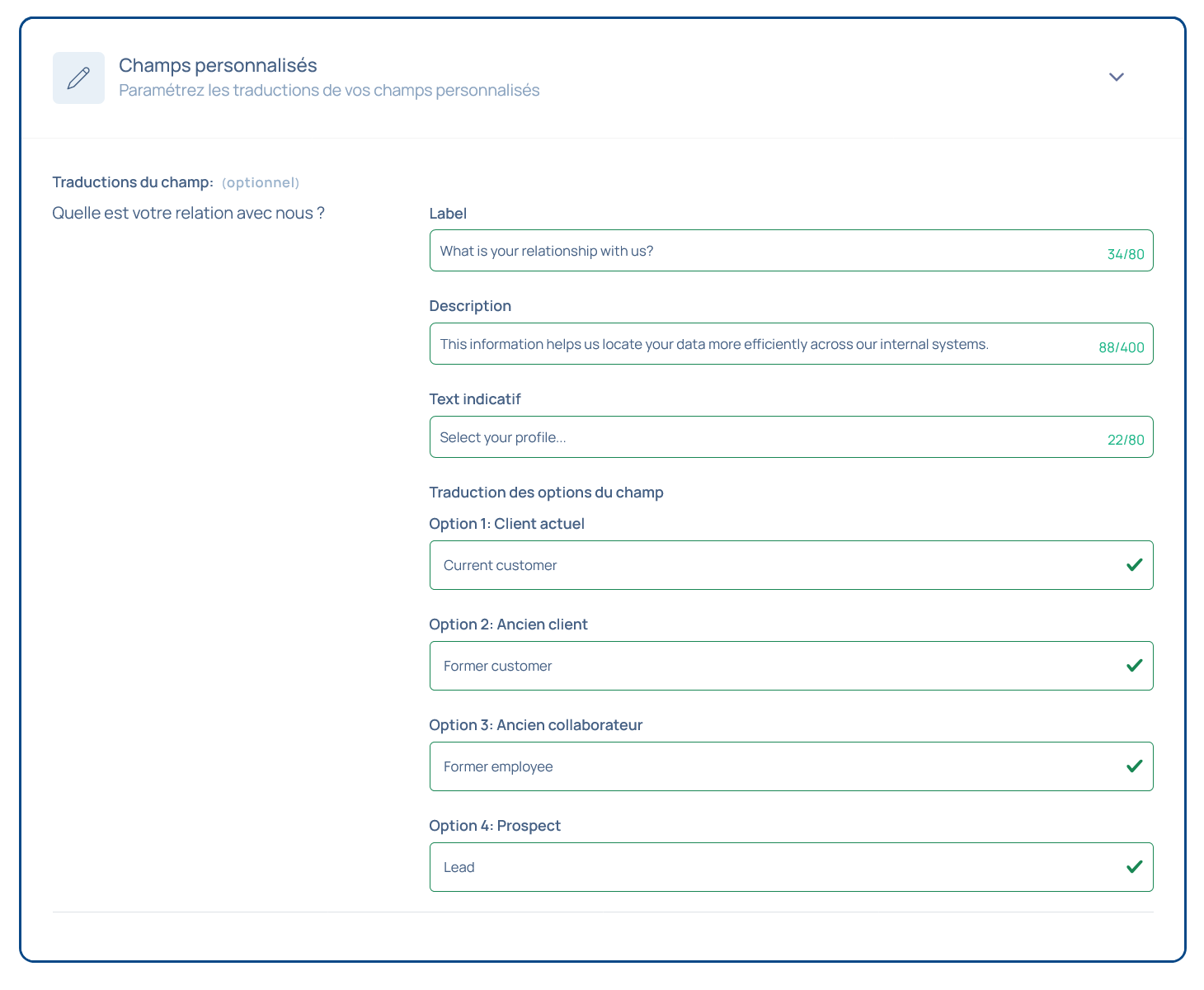Click the Quelle est votre relation text
Viewport: 1204px width, 990px height.
click(x=188, y=213)
